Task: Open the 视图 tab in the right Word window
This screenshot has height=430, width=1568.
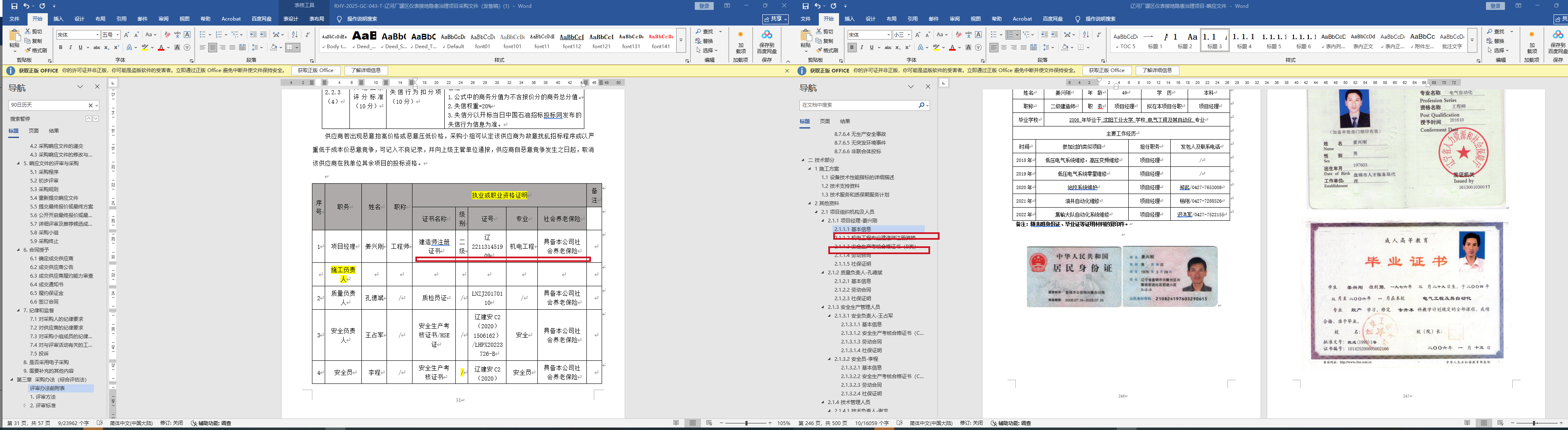Action: click(x=976, y=19)
